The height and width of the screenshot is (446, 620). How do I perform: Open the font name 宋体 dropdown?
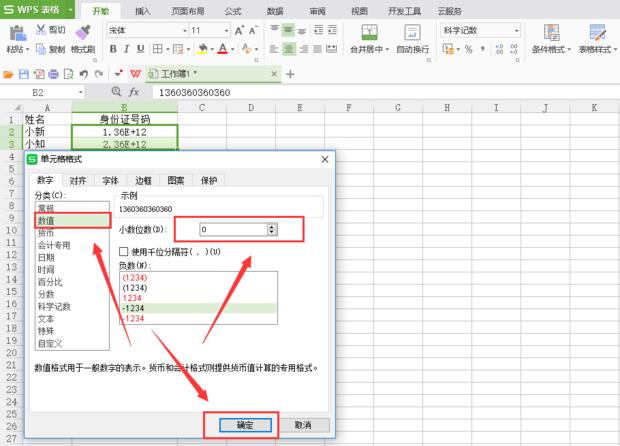184,31
